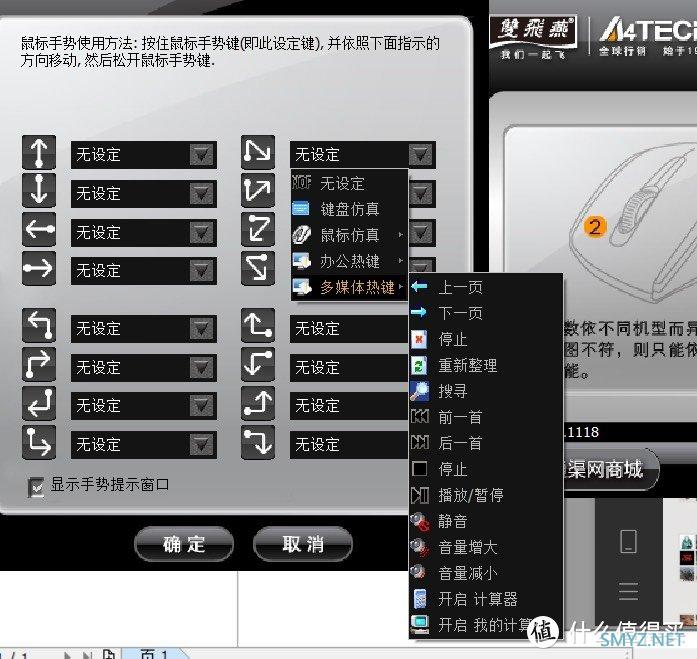Choose 下一页 from submenu
Viewport: 697px width, 659px height.
point(486,313)
